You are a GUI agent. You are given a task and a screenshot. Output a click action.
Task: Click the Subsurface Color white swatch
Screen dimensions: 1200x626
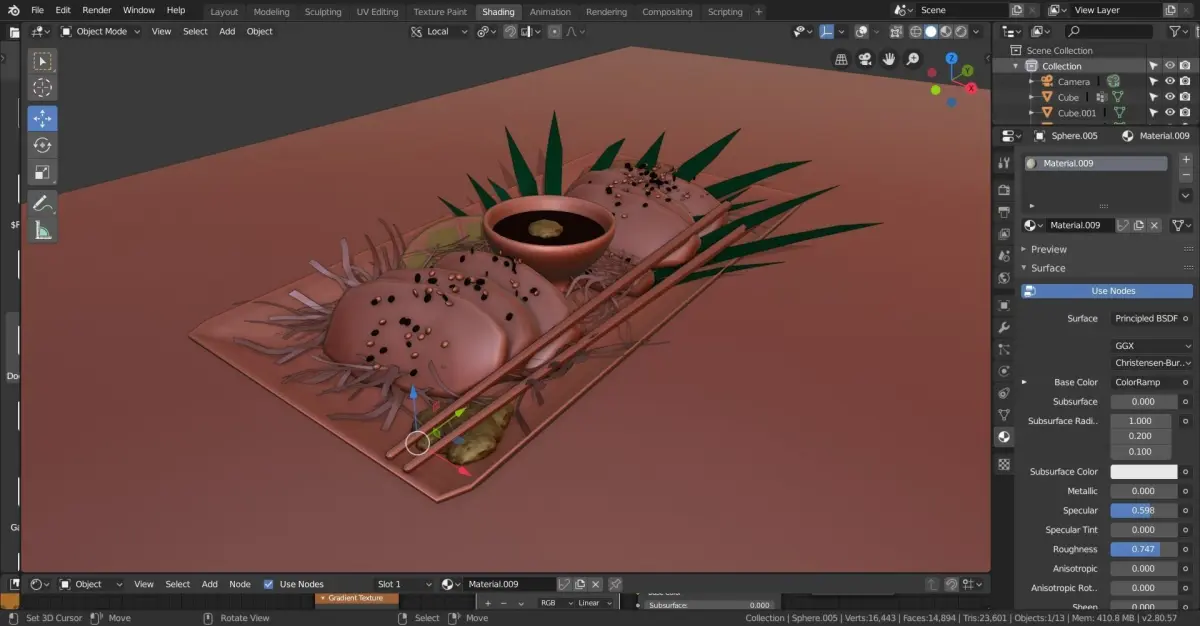(x=1144, y=472)
